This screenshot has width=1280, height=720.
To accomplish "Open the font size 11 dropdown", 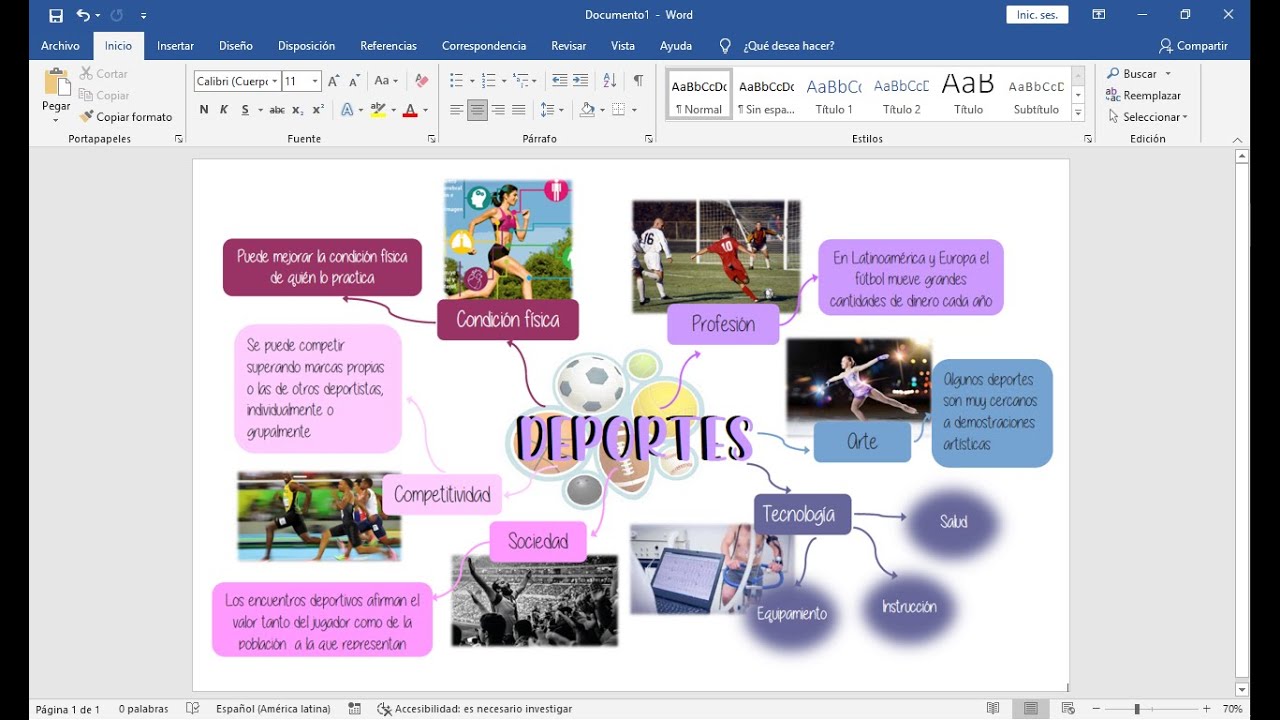I will (315, 81).
